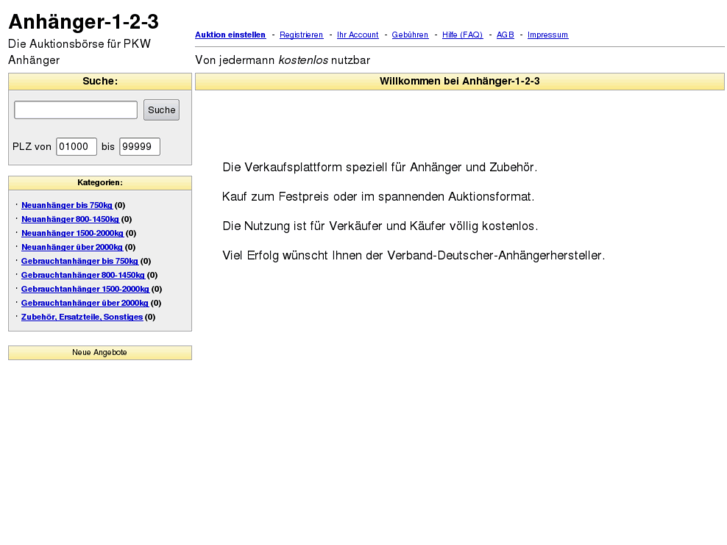Screen dimensions: 727x545
Task: Click the Neue Angebote header
Action: (100, 353)
